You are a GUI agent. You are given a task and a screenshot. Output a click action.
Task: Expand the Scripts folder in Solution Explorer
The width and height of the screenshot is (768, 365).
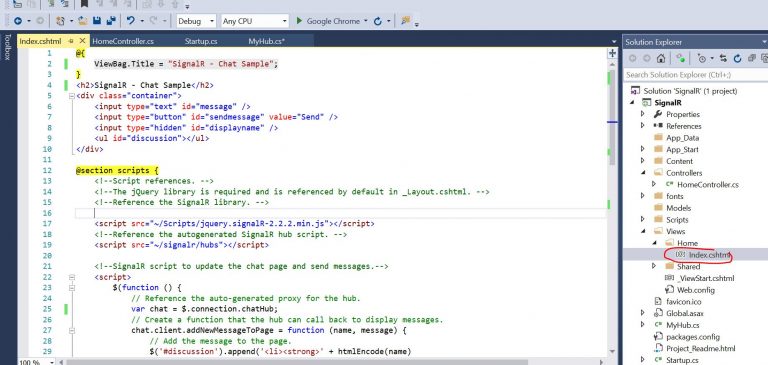pos(643,219)
